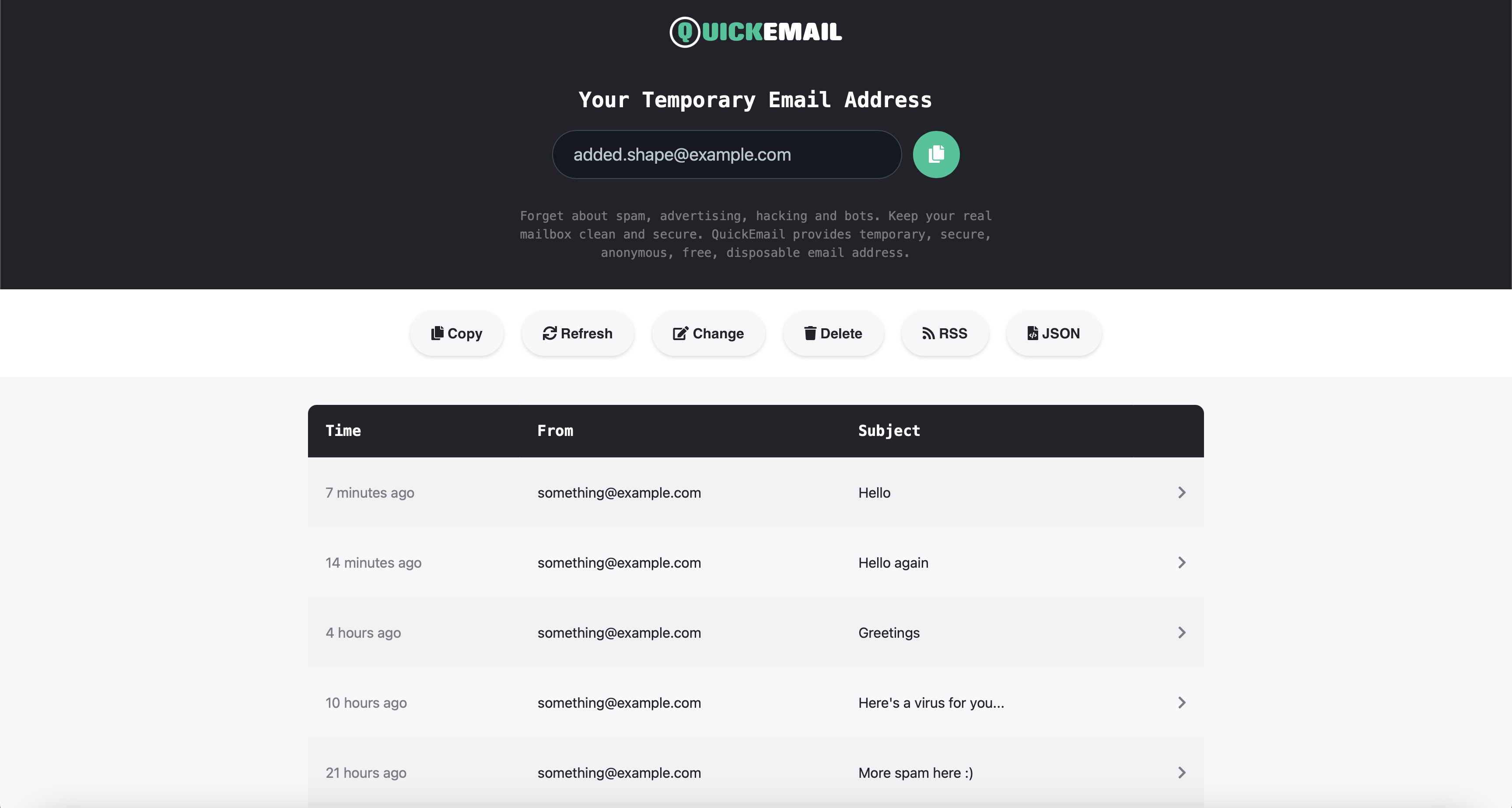Open "More spam here :)" email
The image size is (1512, 808).
pyautogui.click(x=916, y=773)
